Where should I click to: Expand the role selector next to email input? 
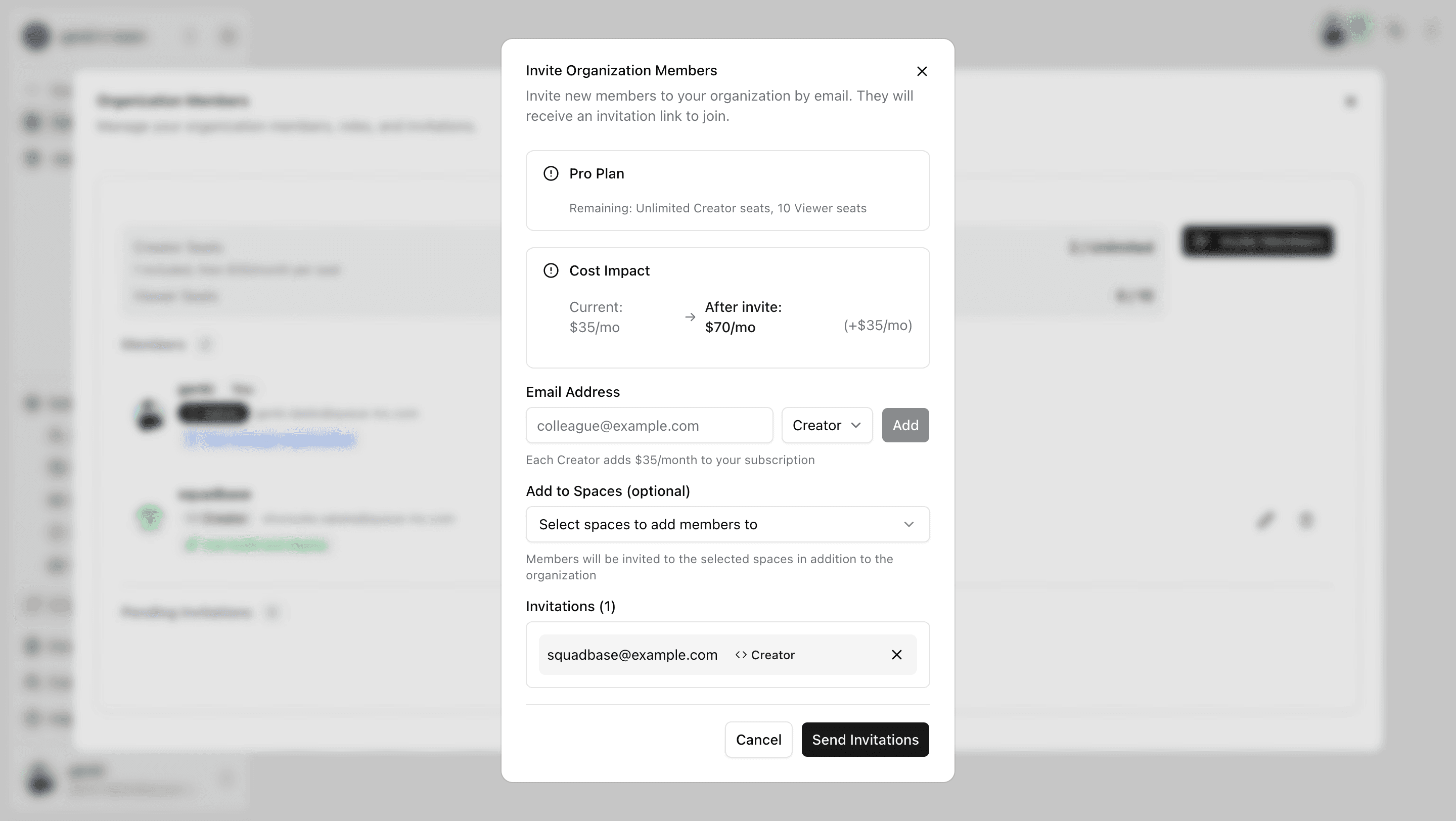click(827, 425)
